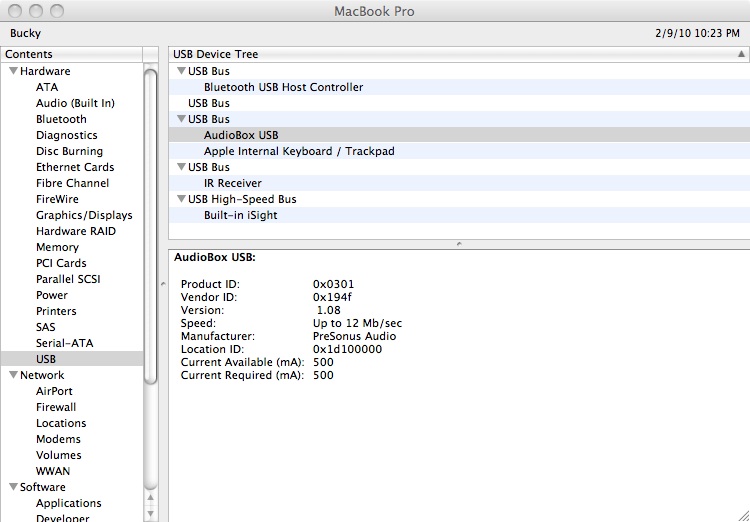
Task: Select the empty USB Bus row without triangle
Action: 459,103
